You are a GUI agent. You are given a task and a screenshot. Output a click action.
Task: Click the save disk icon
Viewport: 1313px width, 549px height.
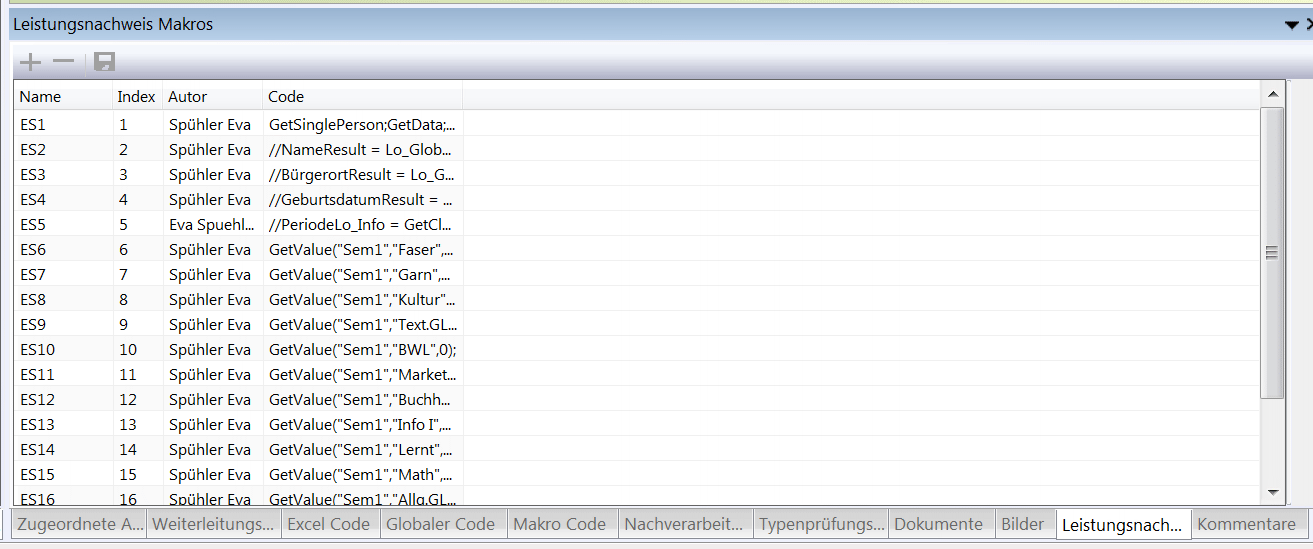(x=104, y=63)
